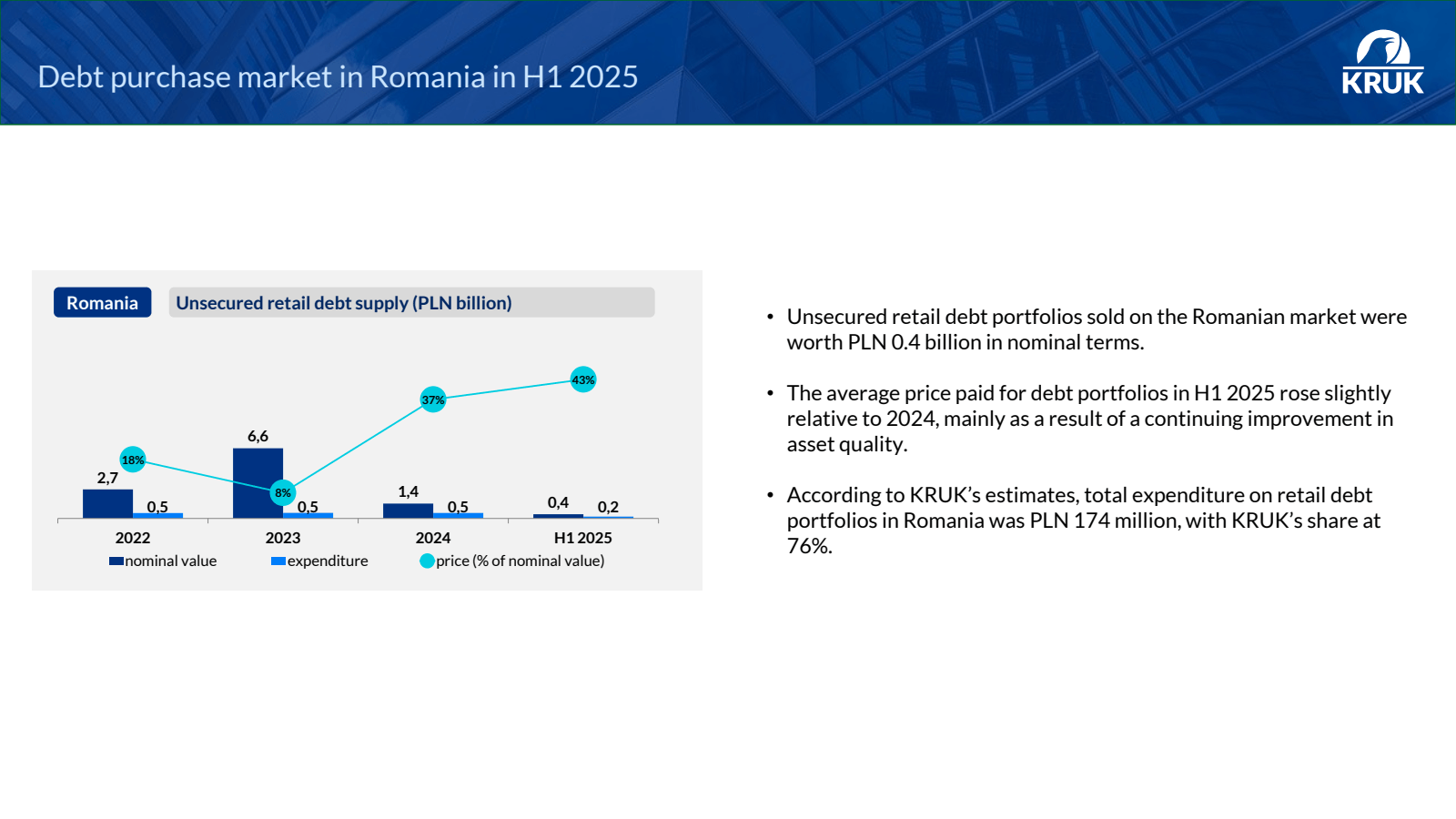Select the Romania label box
This screenshot has width=1456, height=819.
click(x=102, y=302)
